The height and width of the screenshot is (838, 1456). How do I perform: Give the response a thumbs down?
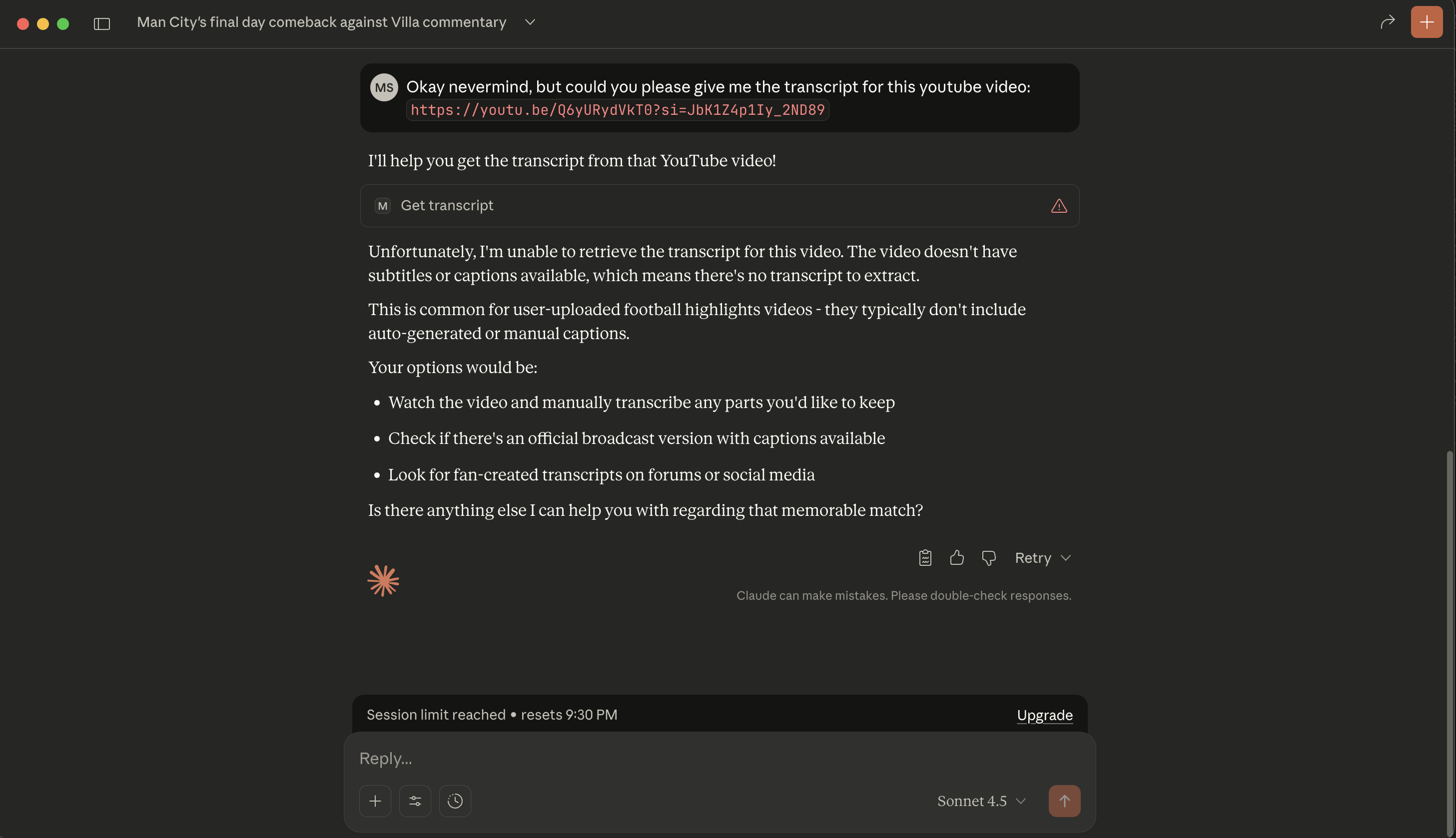pyautogui.click(x=988, y=557)
